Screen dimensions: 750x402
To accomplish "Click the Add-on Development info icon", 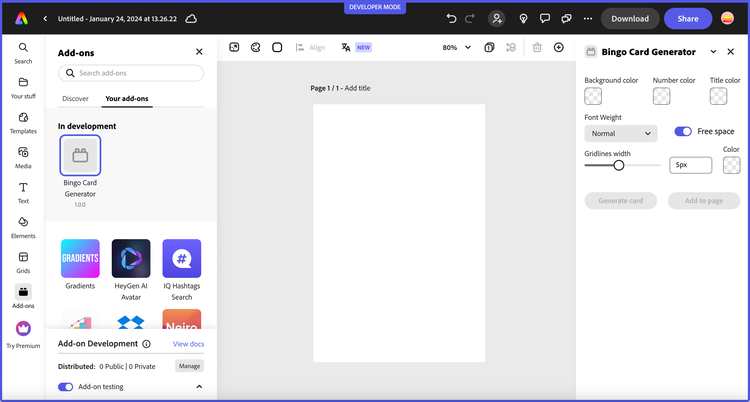I will click(146, 344).
